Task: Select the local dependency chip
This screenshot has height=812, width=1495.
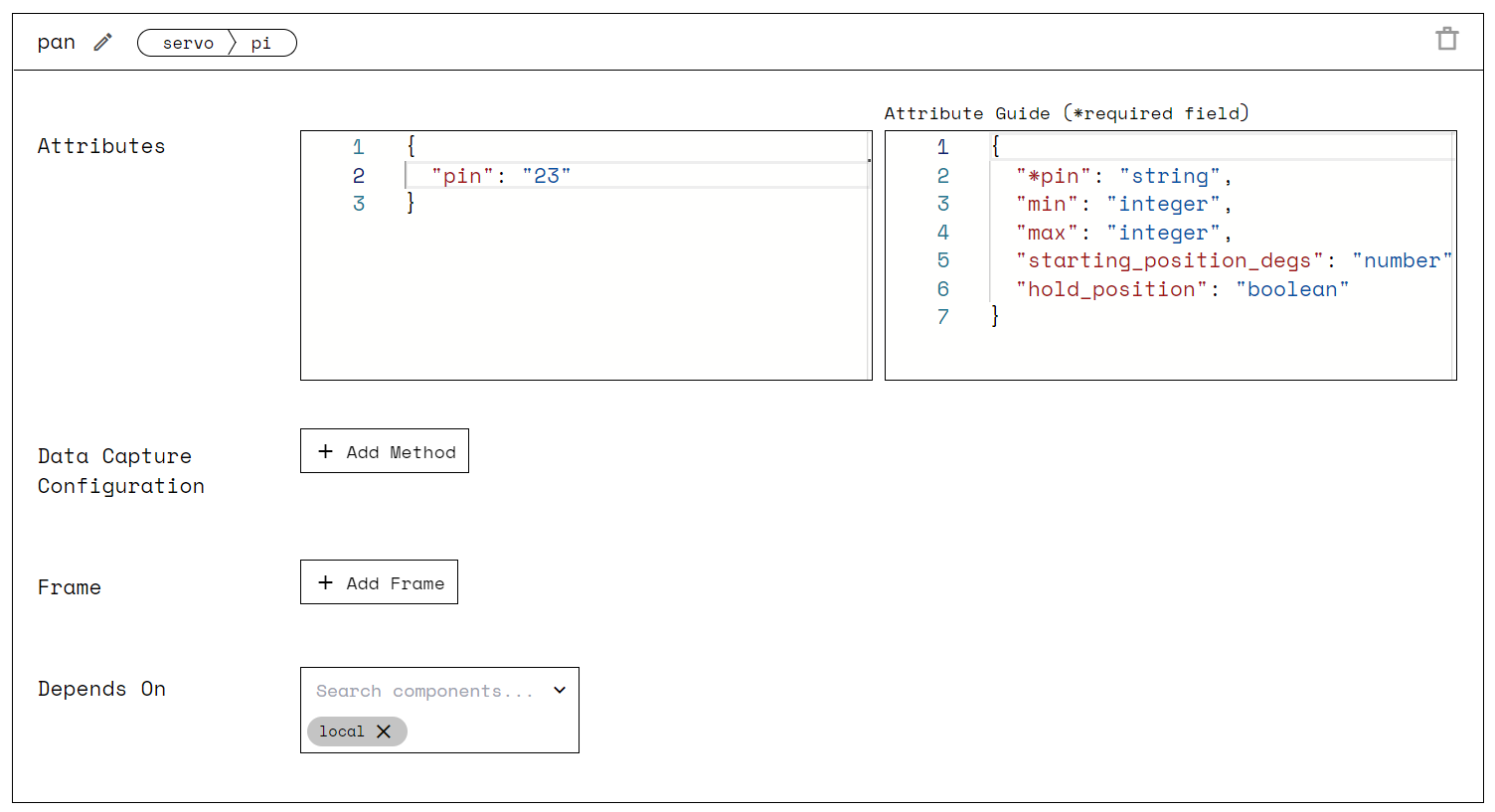Action: click(x=343, y=731)
